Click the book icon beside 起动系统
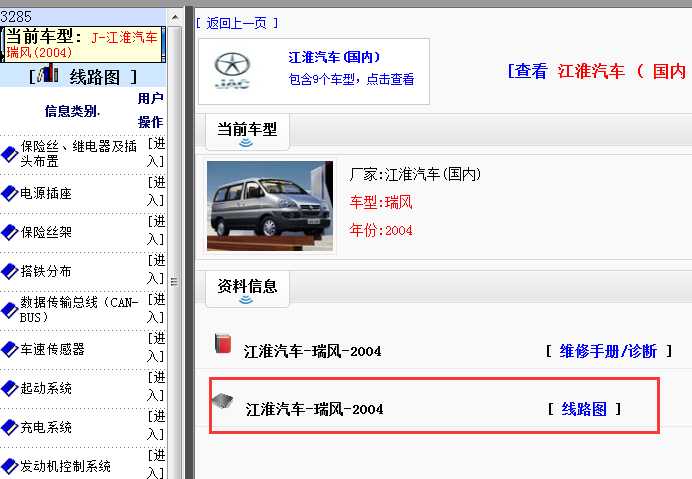Image resolution: width=692 pixels, height=479 pixels. pos(9,388)
